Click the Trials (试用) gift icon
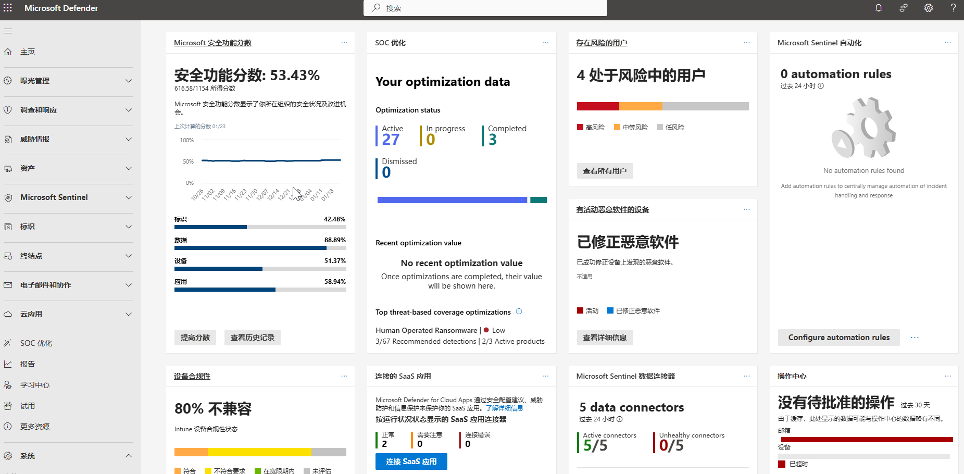This screenshot has width=964, height=474. click(x=8, y=406)
